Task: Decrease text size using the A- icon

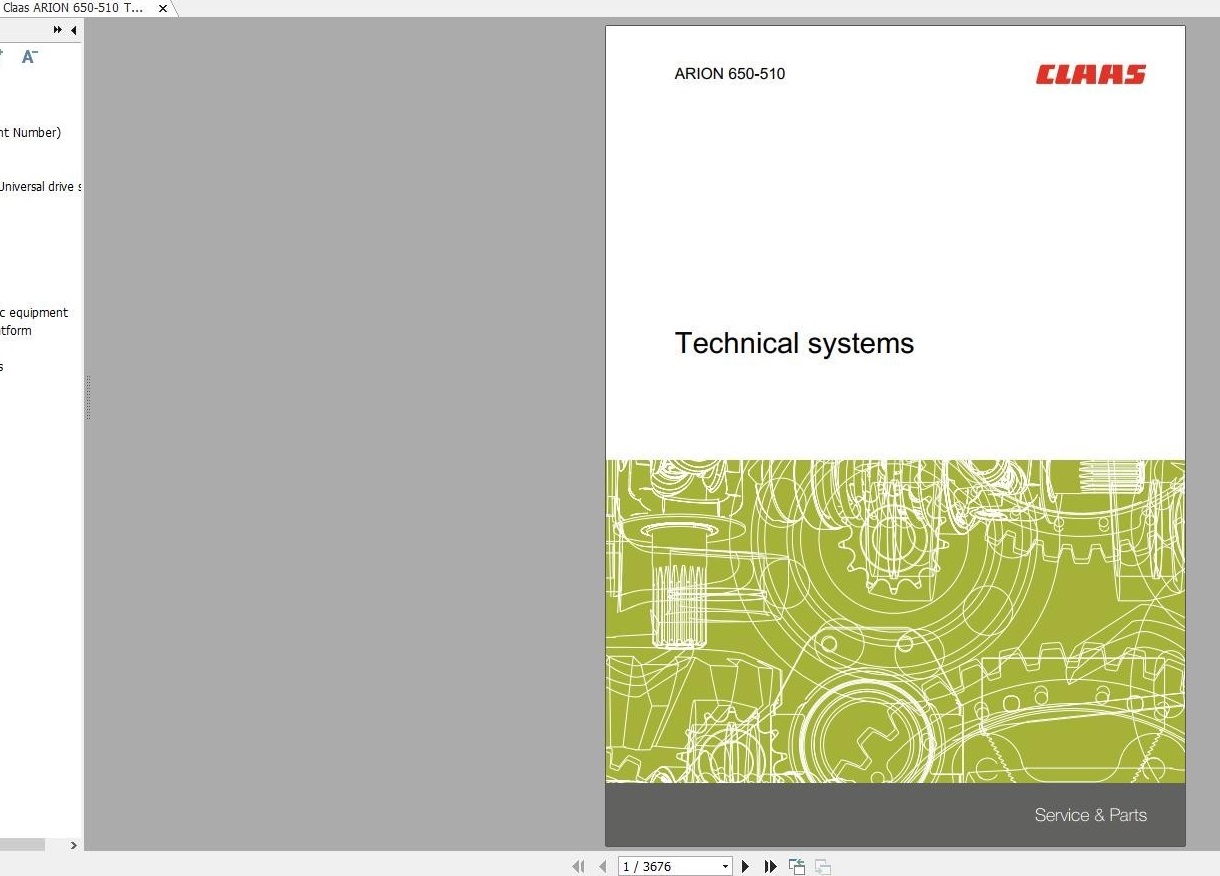Action: coord(29,57)
